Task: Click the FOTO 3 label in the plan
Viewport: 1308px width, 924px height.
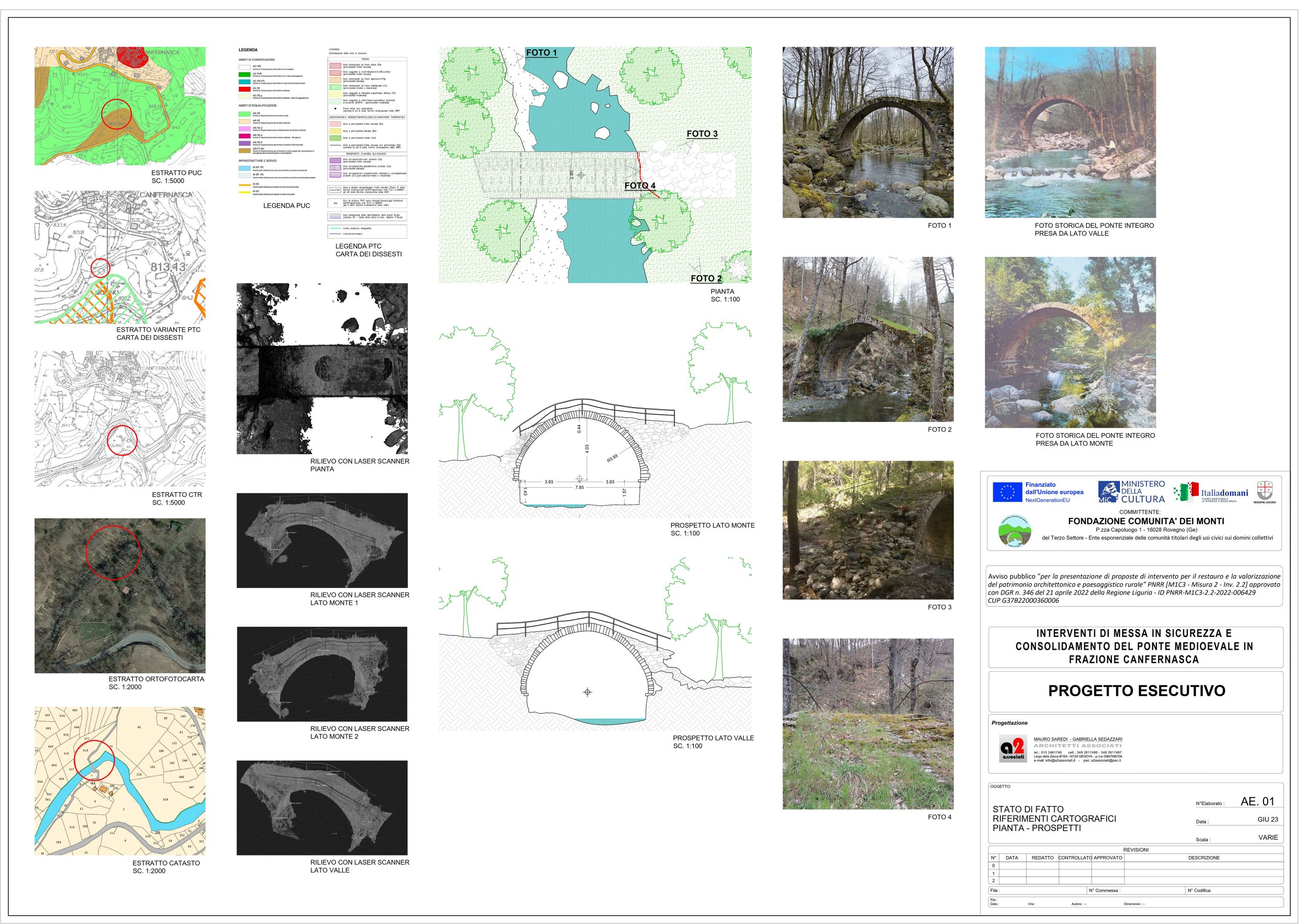Action: click(x=702, y=134)
